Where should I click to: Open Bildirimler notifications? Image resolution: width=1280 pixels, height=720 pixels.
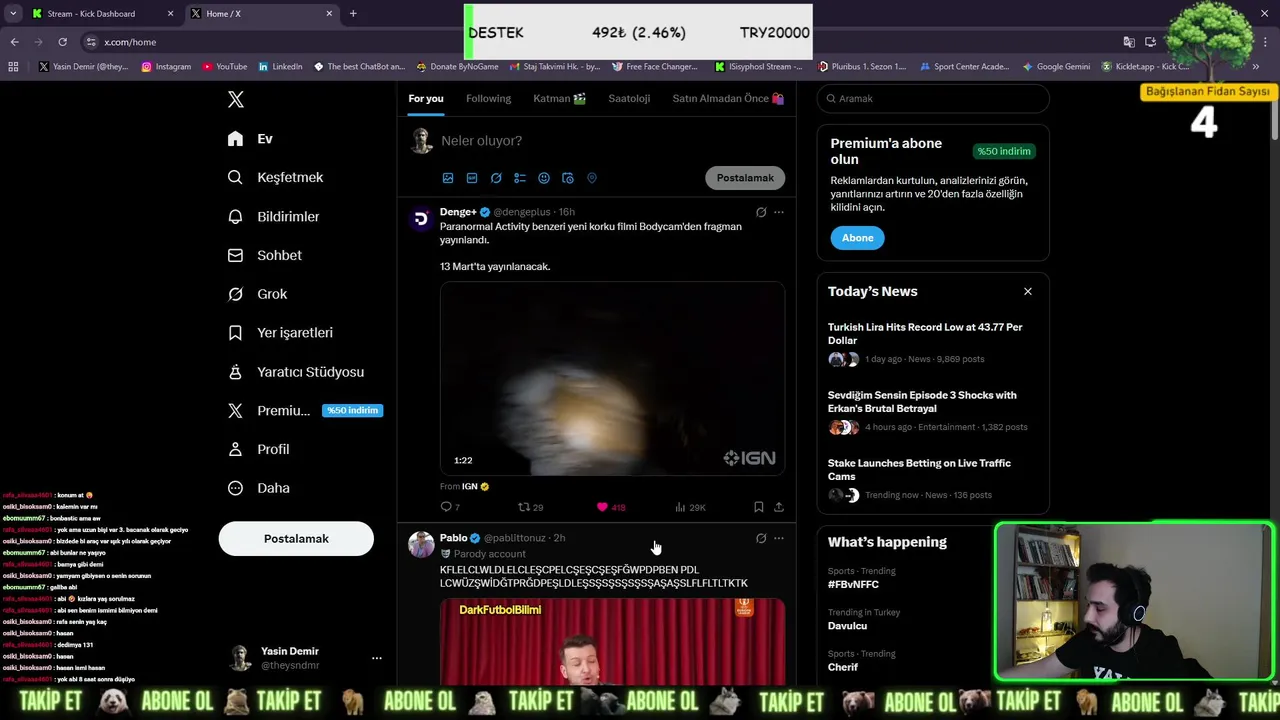pyautogui.click(x=273, y=216)
